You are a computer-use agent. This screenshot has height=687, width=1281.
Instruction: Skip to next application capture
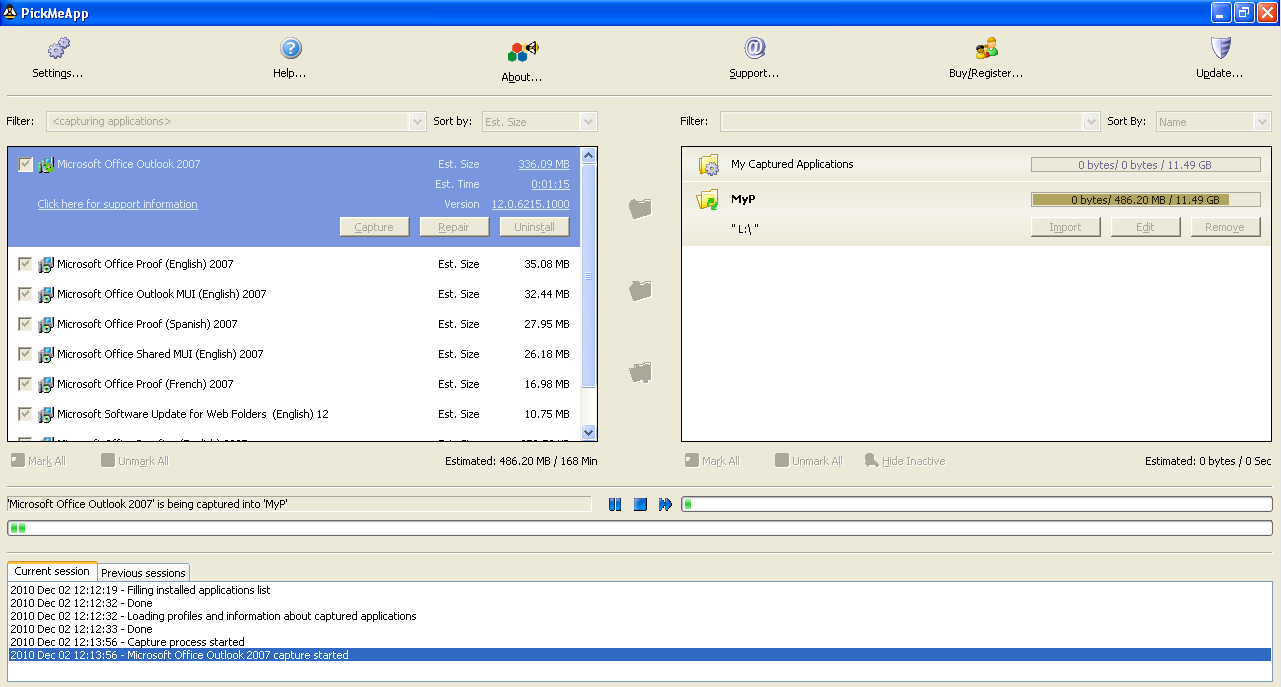pyautogui.click(x=665, y=504)
